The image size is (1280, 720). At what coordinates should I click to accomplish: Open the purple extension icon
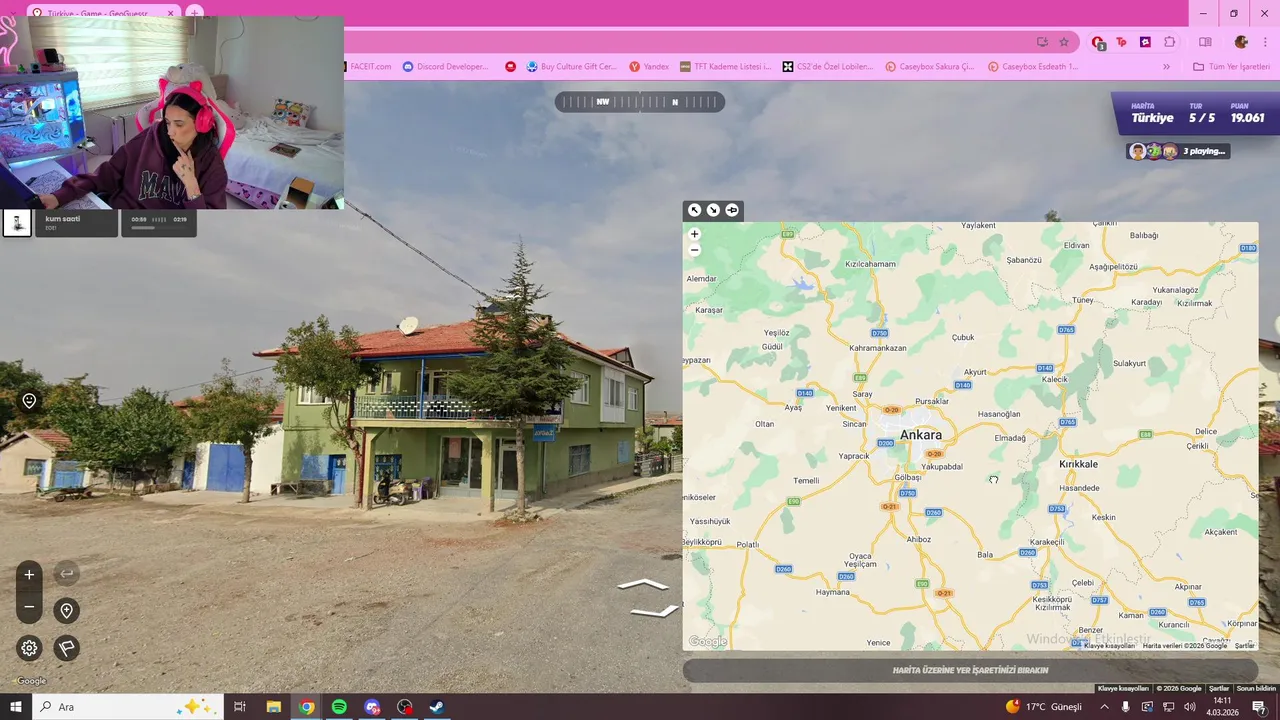pos(1145,42)
